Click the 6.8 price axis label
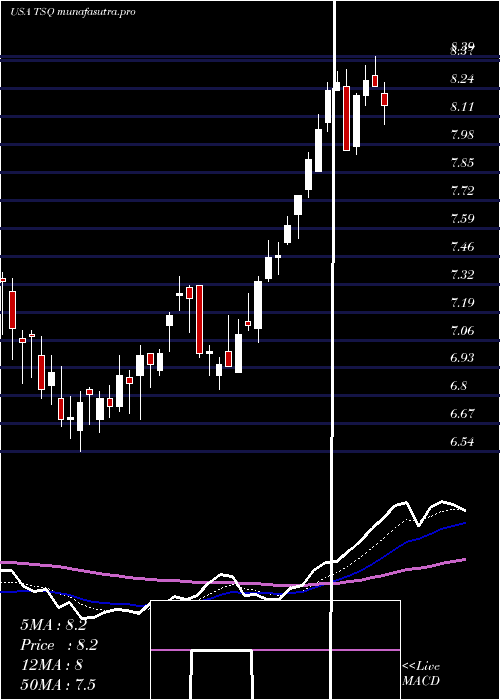Viewport: 500px width, 700px height. 459,386
